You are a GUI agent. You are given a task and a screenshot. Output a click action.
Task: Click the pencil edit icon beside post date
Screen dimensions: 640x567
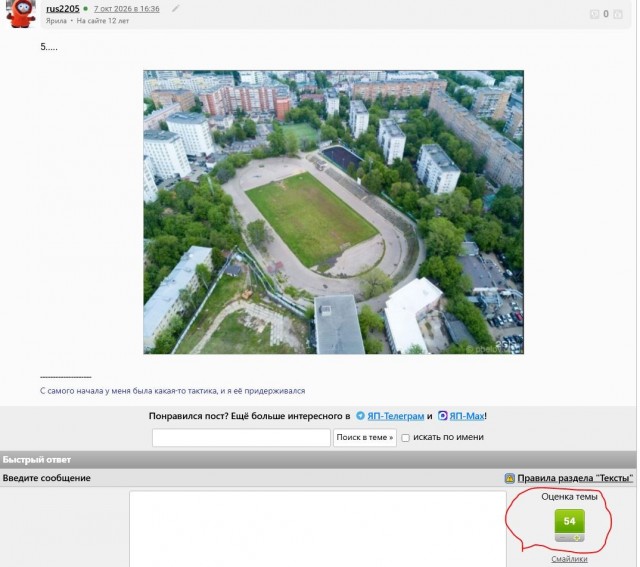pyautogui.click(x=175, y=9)
